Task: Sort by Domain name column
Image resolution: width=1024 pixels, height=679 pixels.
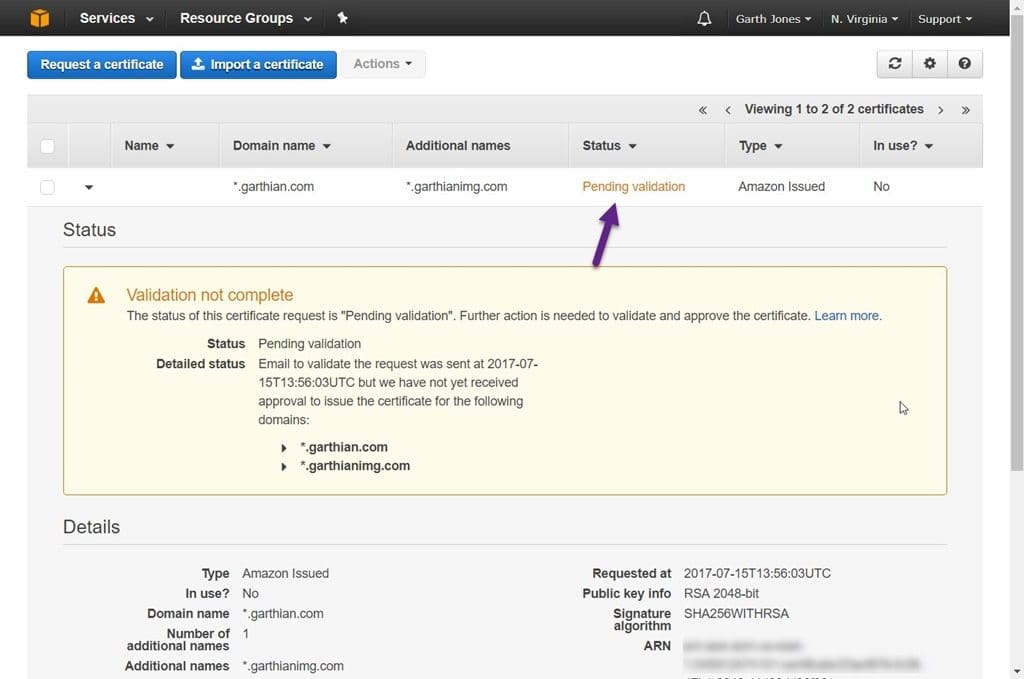Action: click(281, 146)
